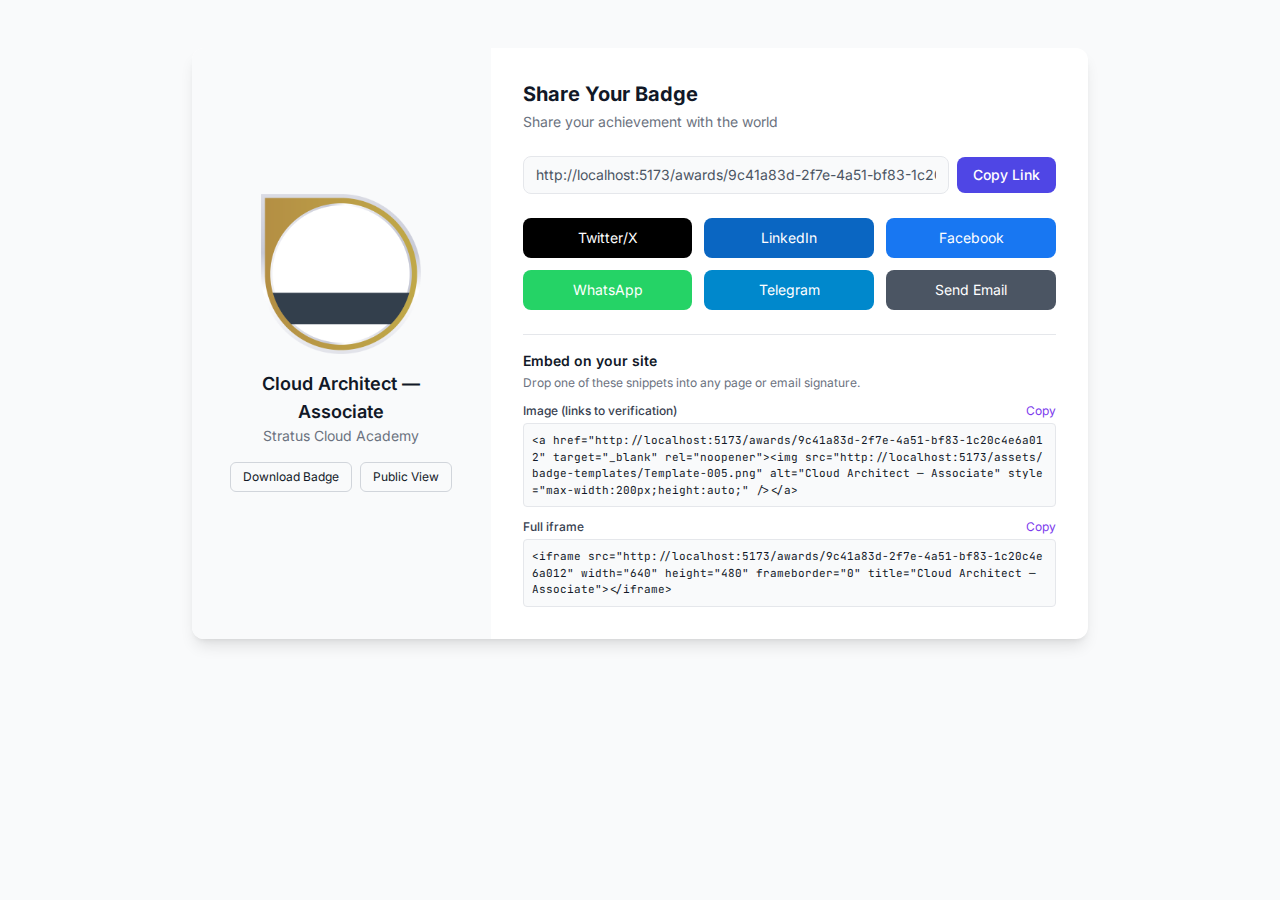This screenshot has width=1280, height=900.
Task: Click inside the image embed code box
Action: [x=788, y=465]
